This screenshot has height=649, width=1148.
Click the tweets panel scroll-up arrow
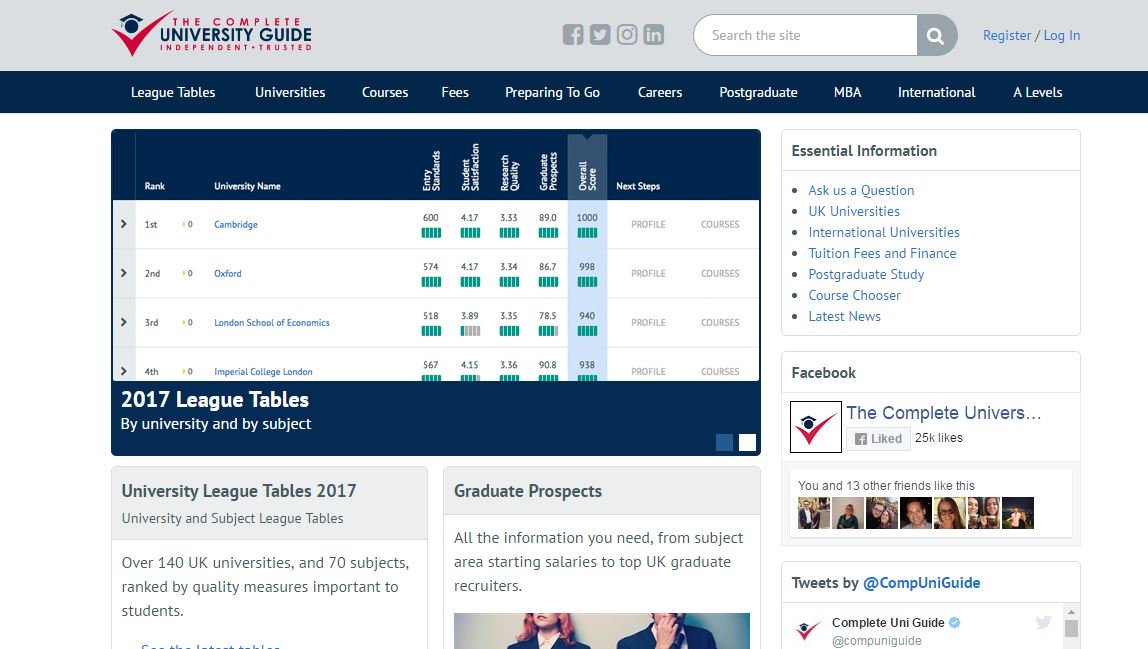click(x=1071, y=612)
